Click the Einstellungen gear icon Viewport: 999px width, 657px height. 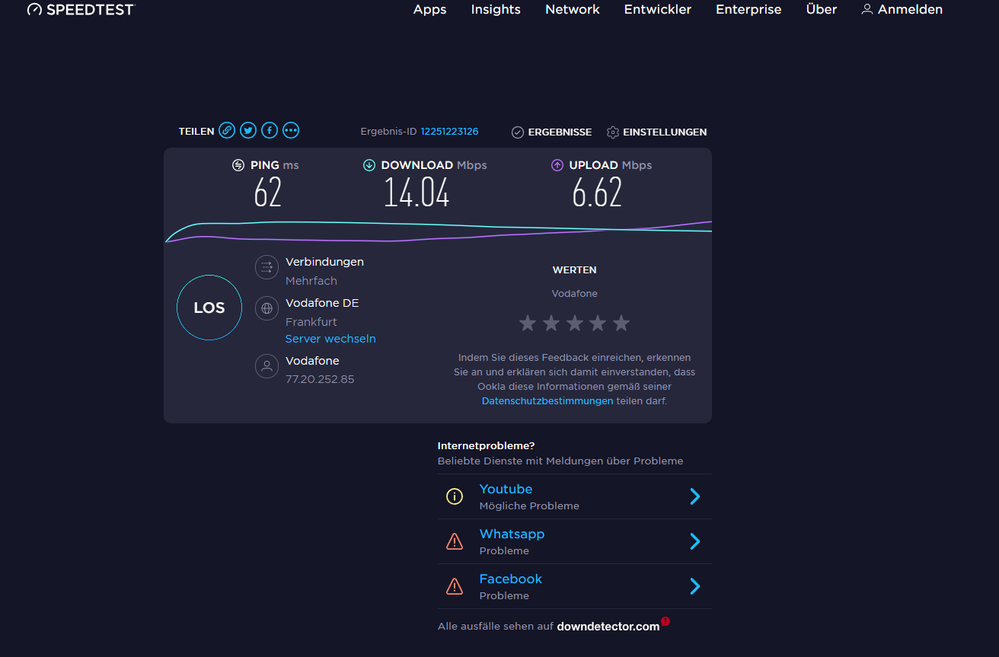tap(612, 132)
